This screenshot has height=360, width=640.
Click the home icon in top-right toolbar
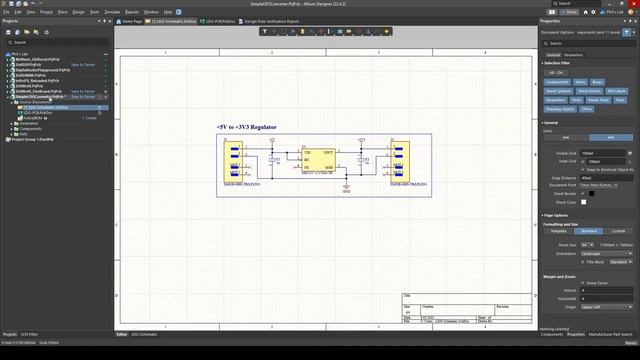(x=585, y=12)
